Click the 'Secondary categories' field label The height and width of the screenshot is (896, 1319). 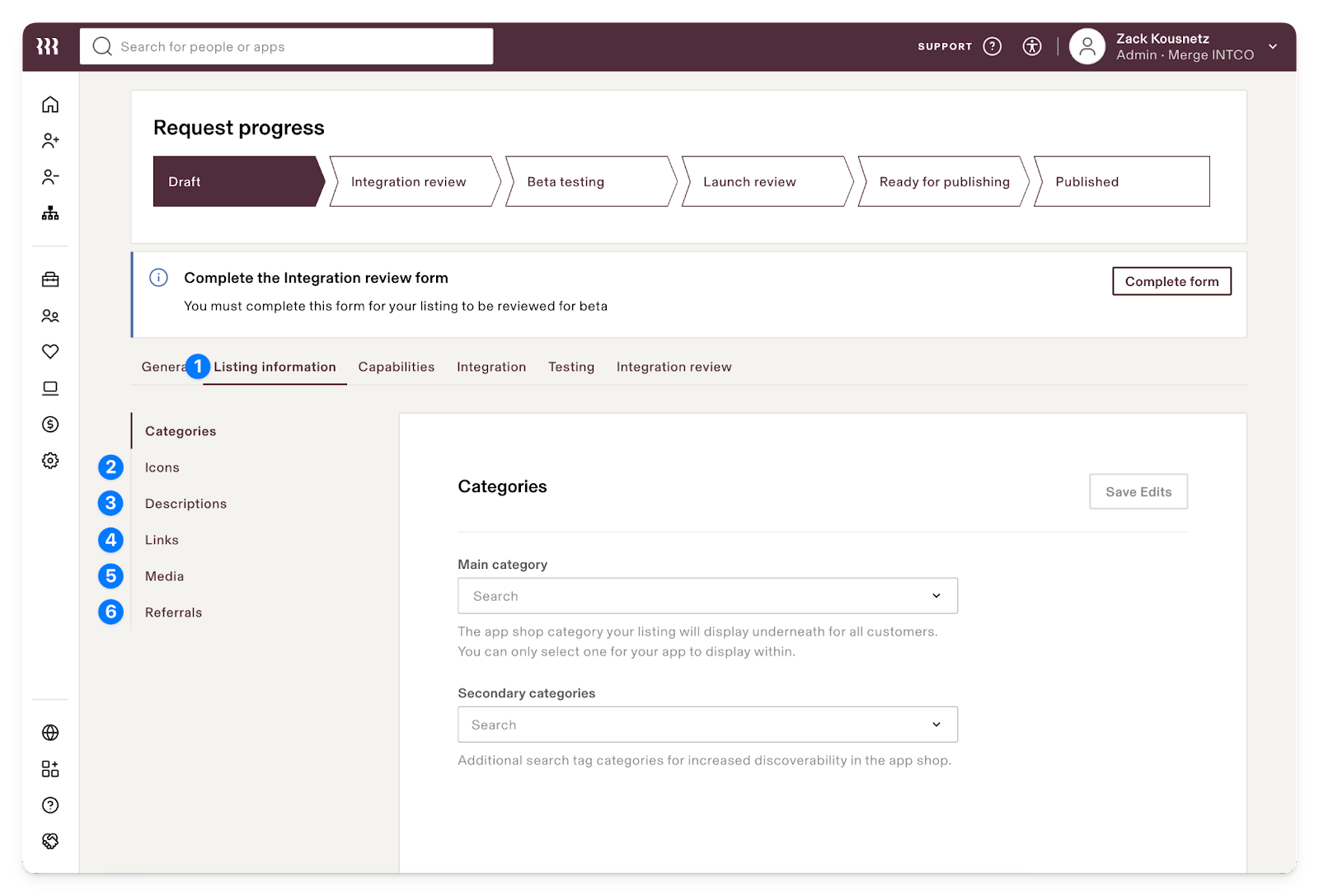[526, 693]
